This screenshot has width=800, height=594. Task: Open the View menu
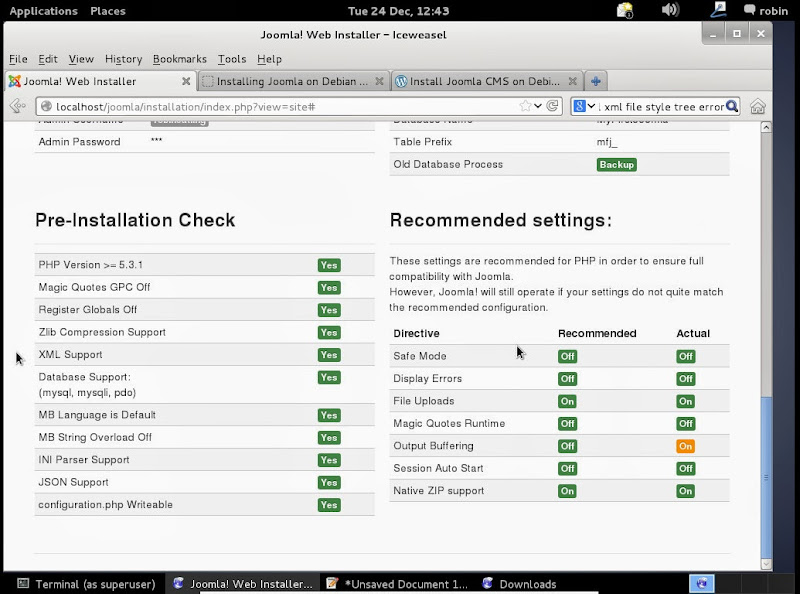click(x=81, y=59)
